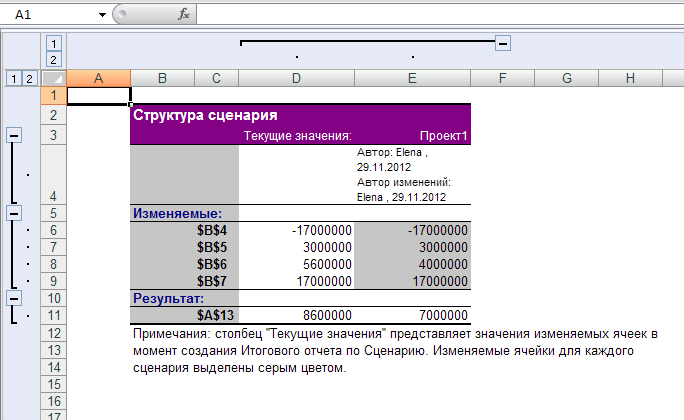Click the 'Изменяемые:' label cell

pos(178,213)
